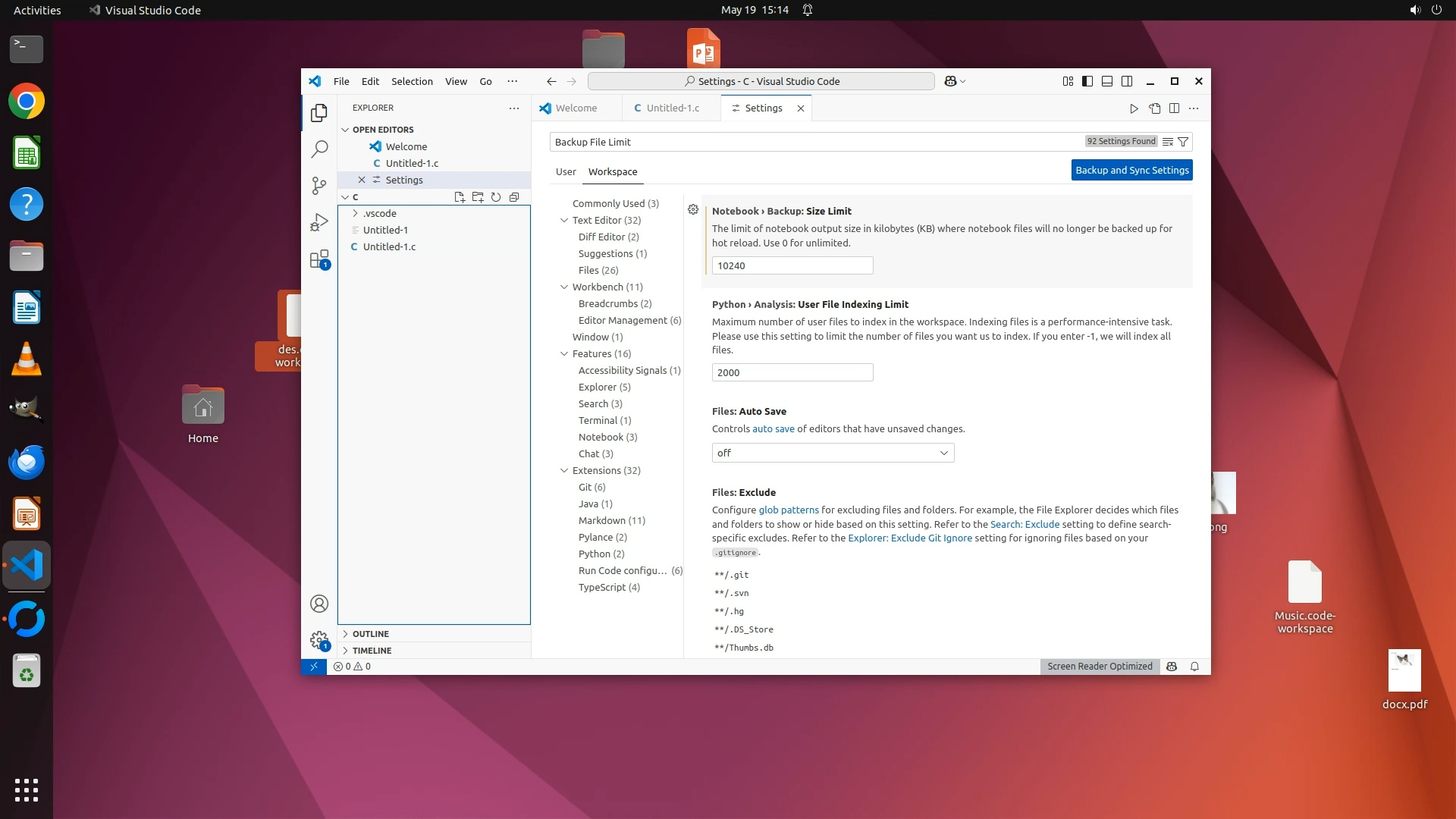Viewport: 1456px width, 819px height.
Task: Toggle the bottom panel layout button
Action: (x=1107, y=81)
